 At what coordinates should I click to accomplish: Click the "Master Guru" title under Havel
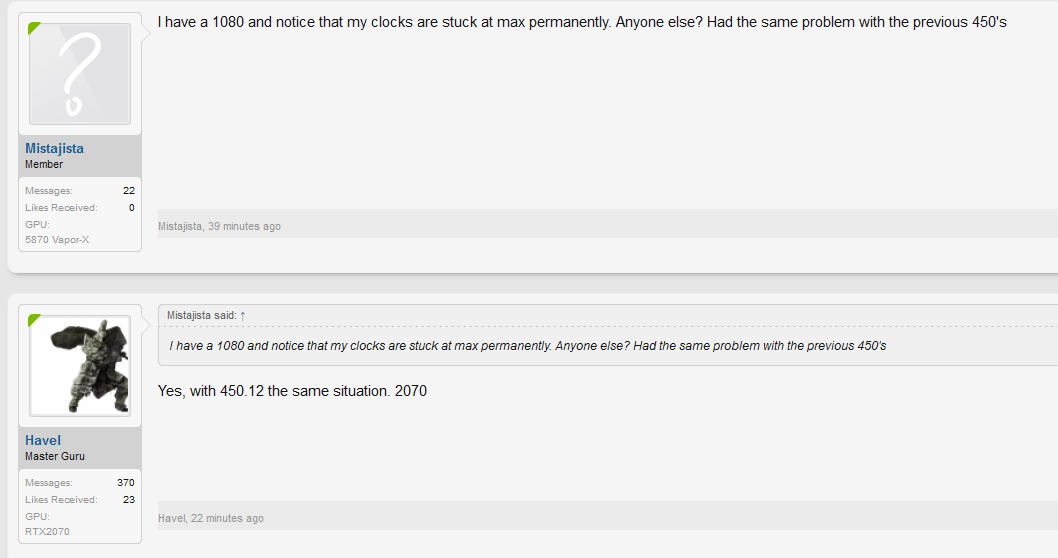55,456
